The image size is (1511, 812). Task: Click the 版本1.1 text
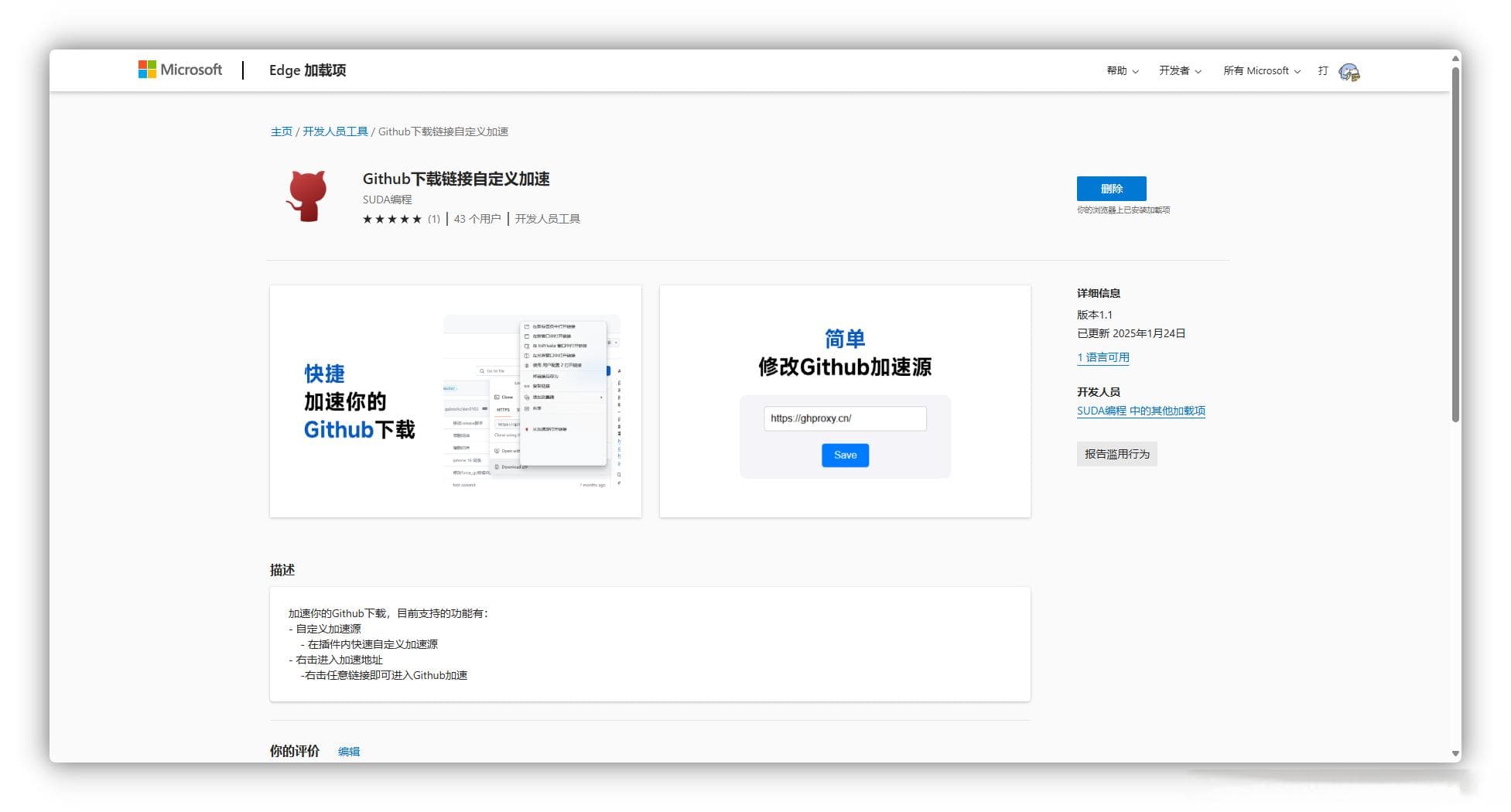pos(1094,315)
